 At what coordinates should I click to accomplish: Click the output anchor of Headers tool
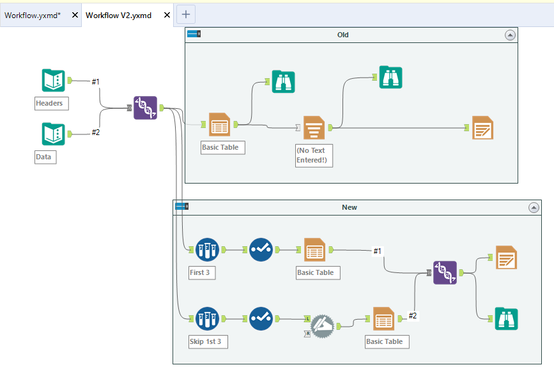(x=70, y=81)
